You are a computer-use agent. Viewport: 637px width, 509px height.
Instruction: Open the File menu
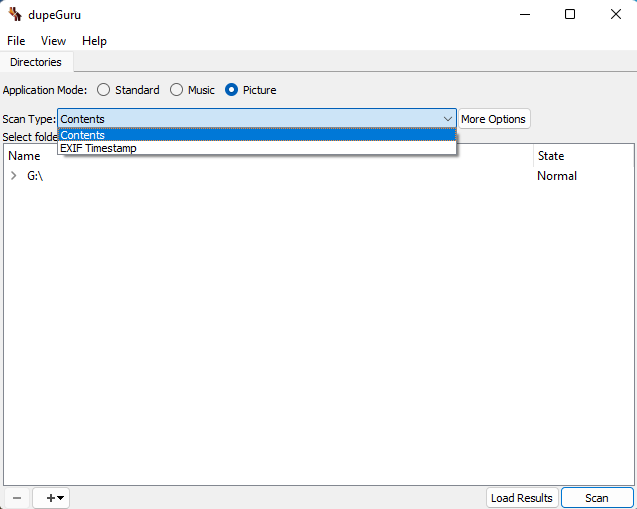coord(16,41)
